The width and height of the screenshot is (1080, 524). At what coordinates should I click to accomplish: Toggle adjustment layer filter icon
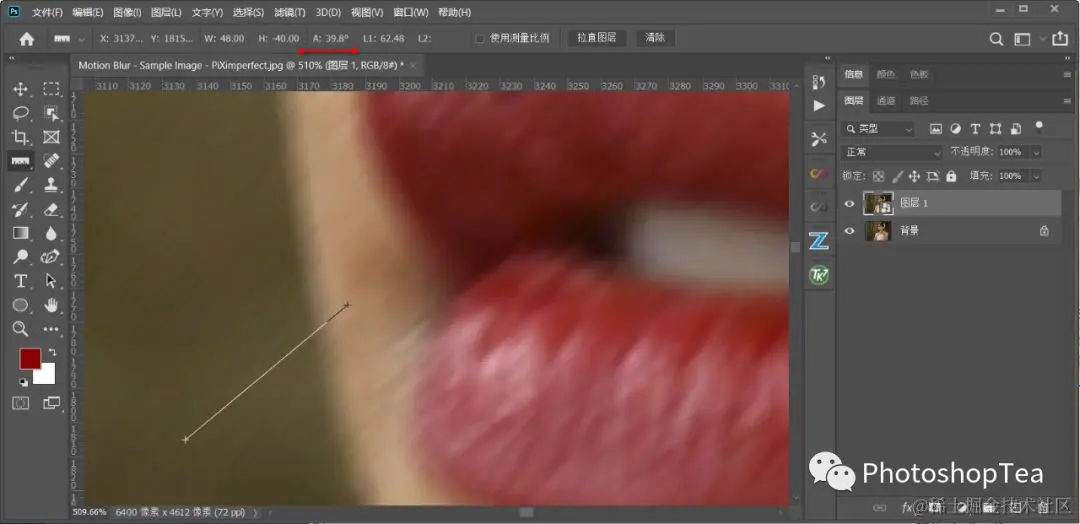[x=955, y=129]
